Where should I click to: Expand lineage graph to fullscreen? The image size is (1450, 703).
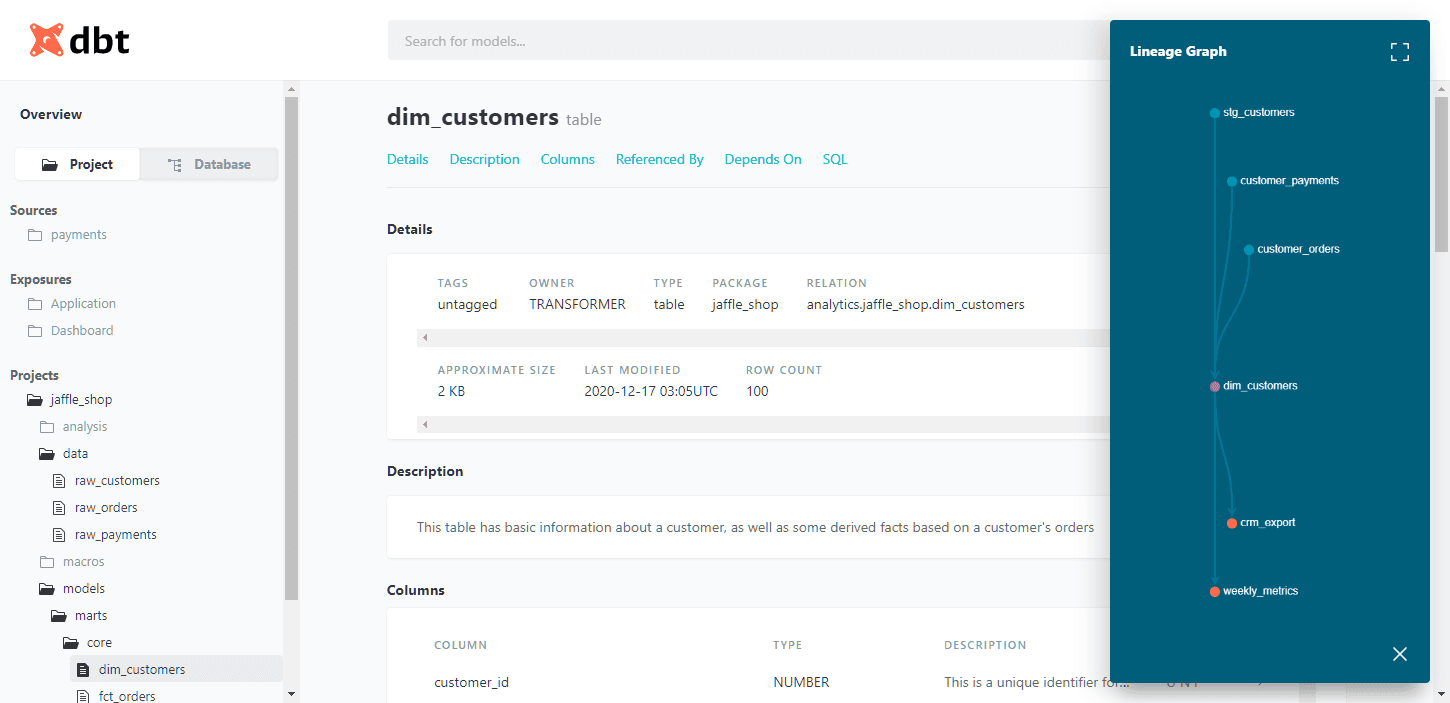pyautogui.click(x=1399, y=52)
